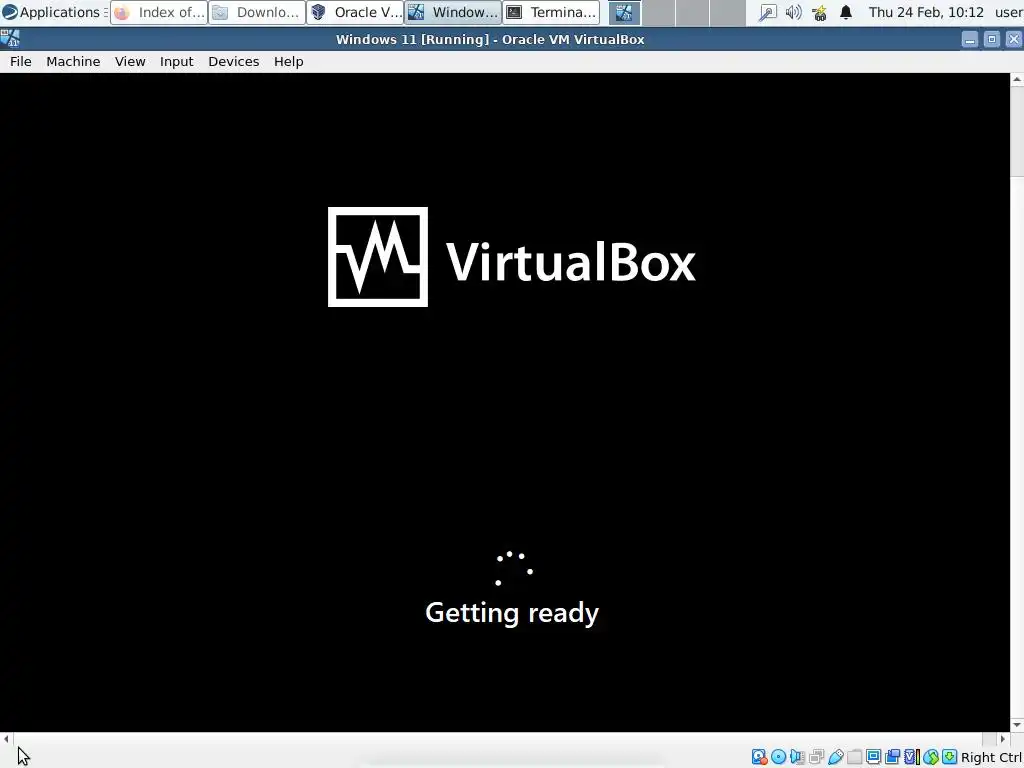The width and height of the screenshot is (1024, 768).
Task: Open the Machine menu
Action: 73,61
